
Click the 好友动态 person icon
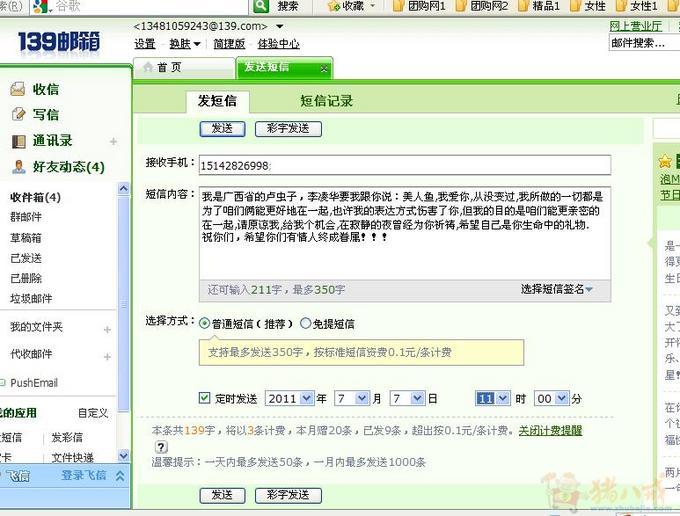click(x=18, y=167)
